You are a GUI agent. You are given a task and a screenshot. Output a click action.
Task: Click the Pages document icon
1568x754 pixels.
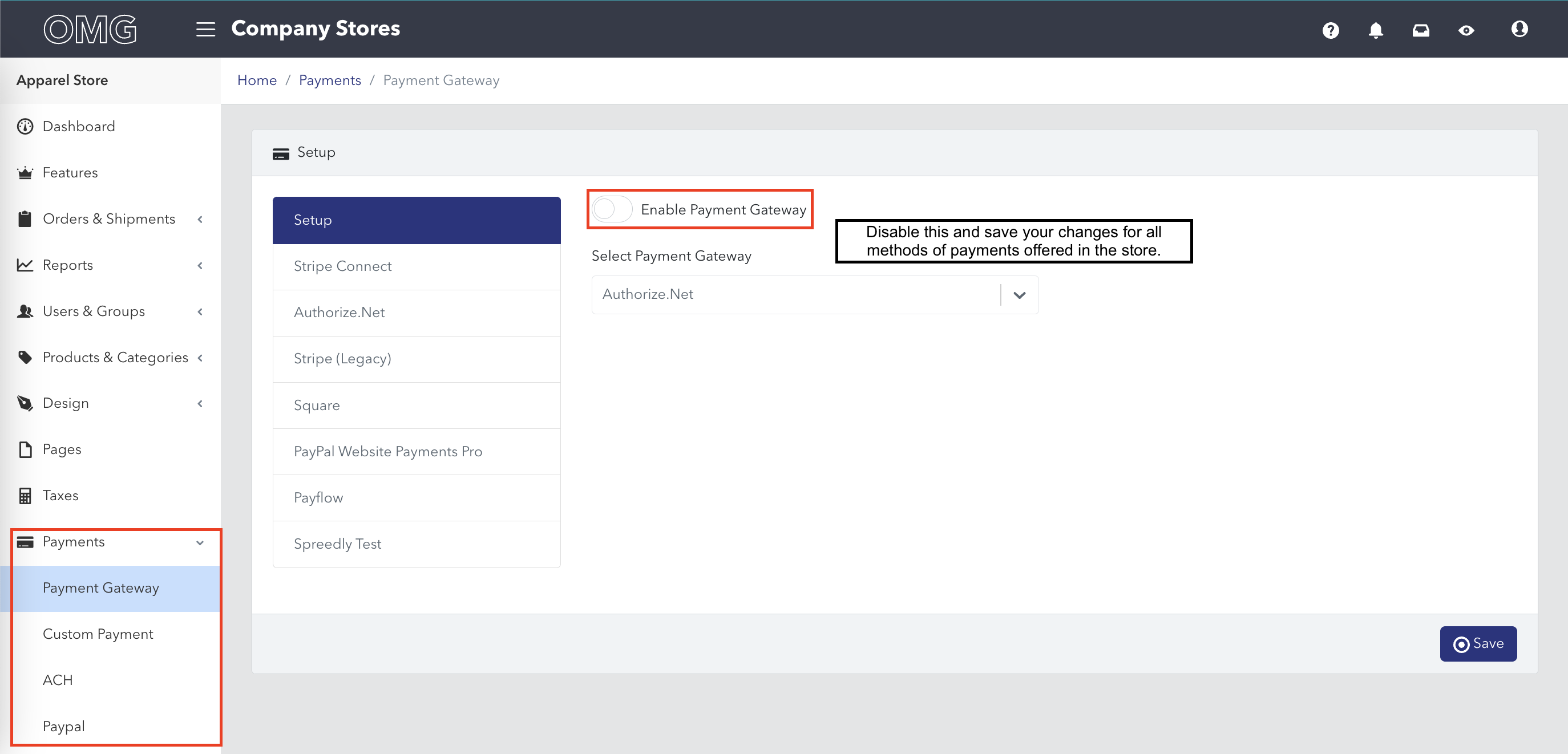coord(25,450)
